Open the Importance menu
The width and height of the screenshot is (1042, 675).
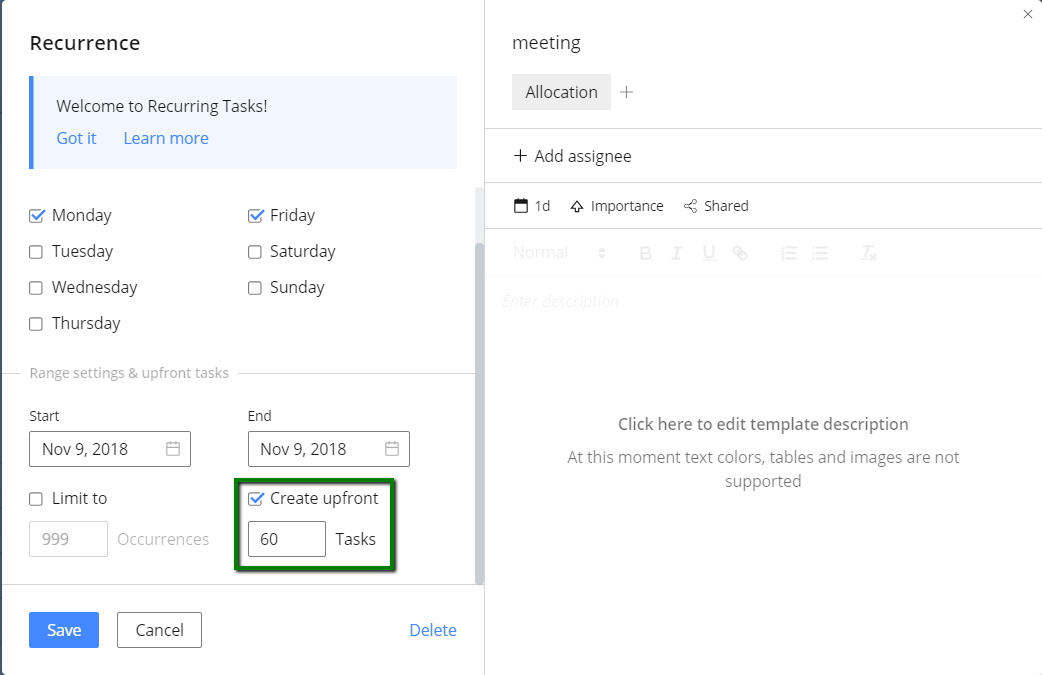click(x=617, y=206)
